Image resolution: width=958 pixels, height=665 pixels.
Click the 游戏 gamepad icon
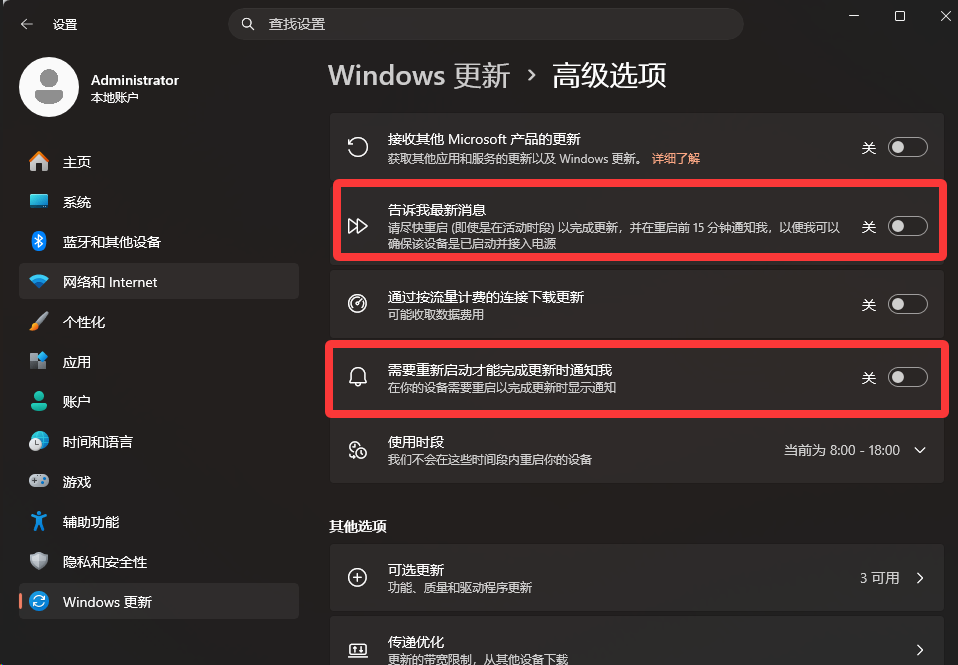tap(38, 481)
